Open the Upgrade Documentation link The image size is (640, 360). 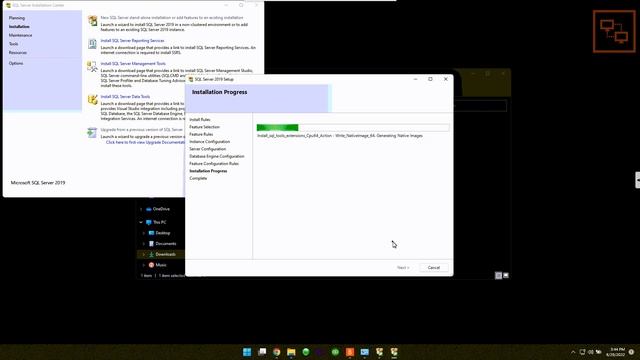pos(145,142)
